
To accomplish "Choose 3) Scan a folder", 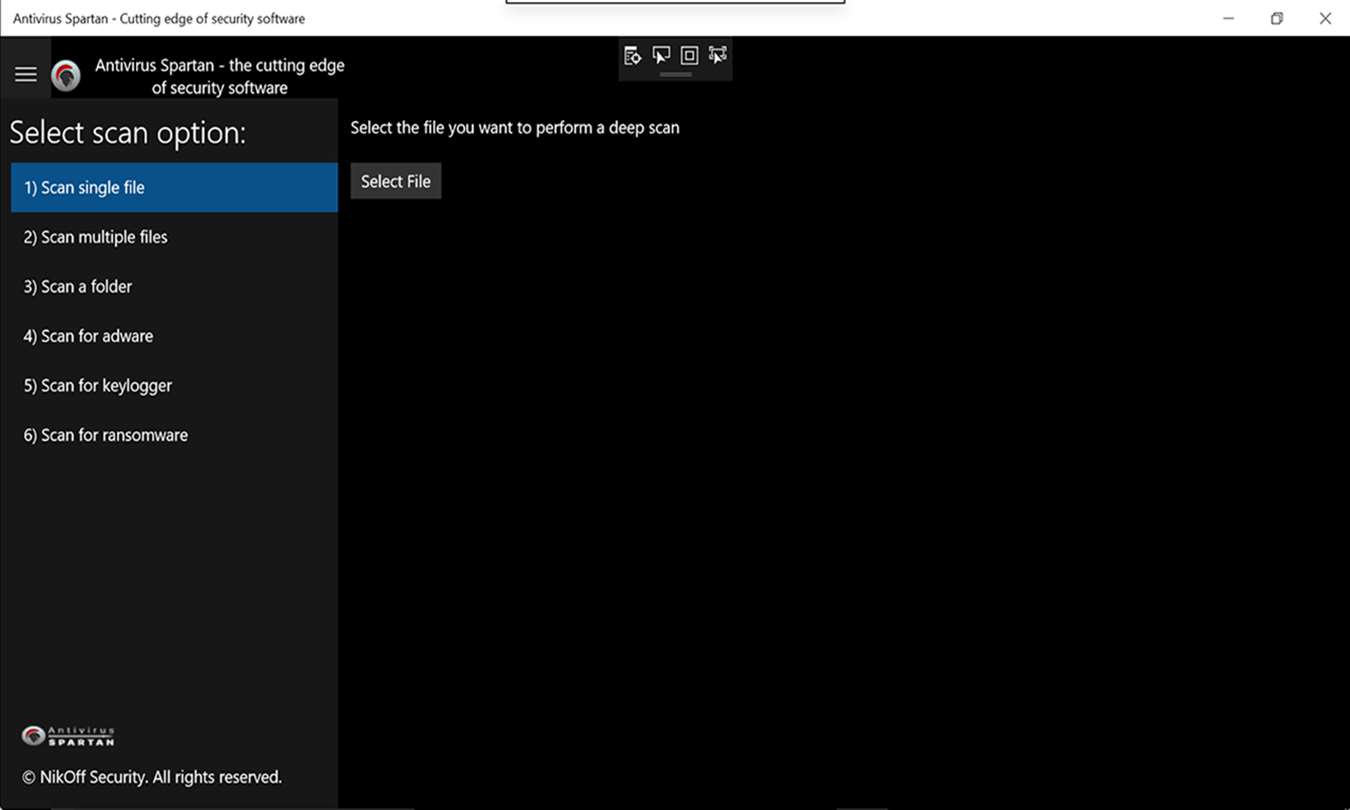I will [x=174, y=287].
